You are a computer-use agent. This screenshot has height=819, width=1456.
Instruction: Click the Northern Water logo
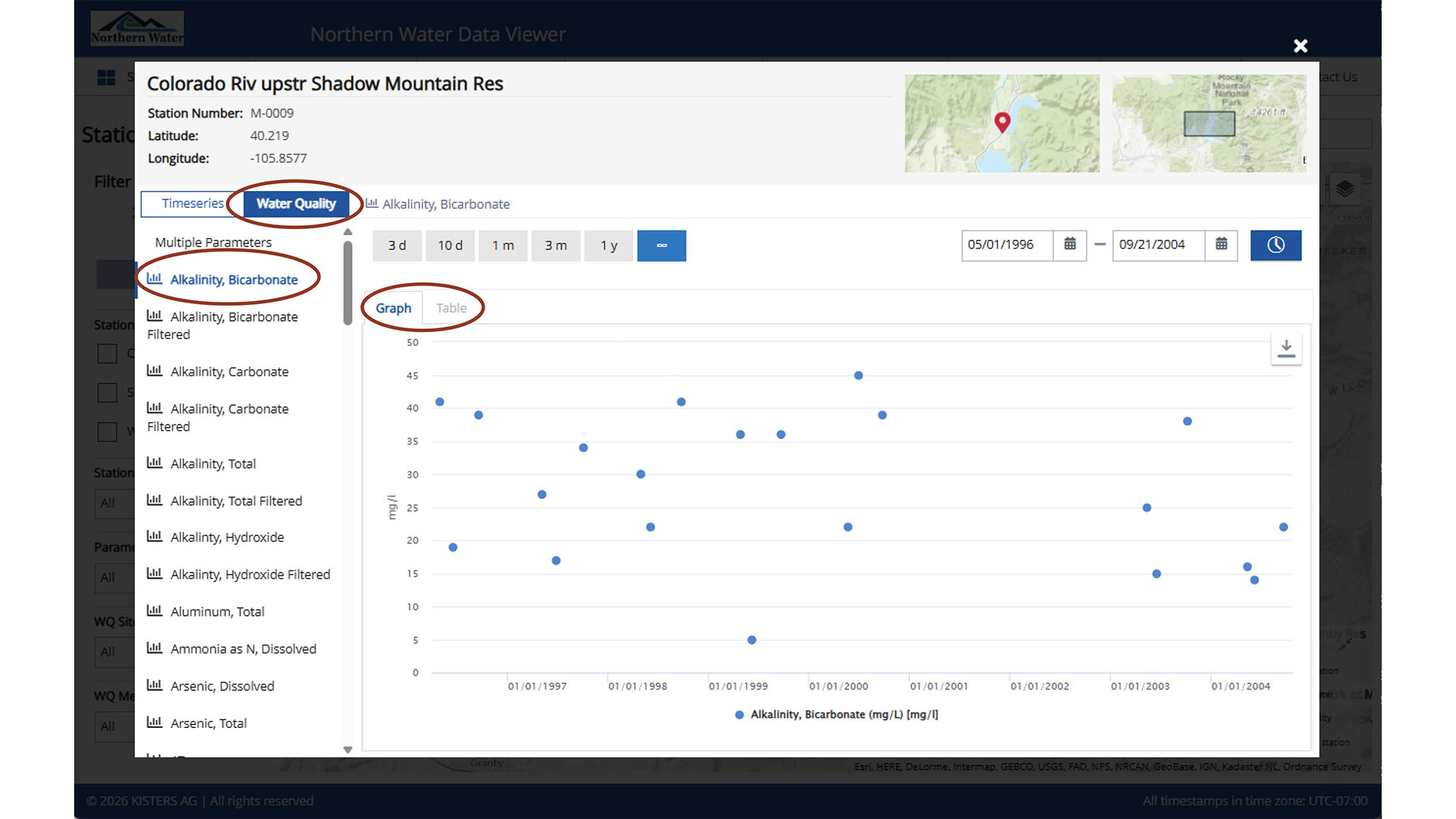click(136, 28)
